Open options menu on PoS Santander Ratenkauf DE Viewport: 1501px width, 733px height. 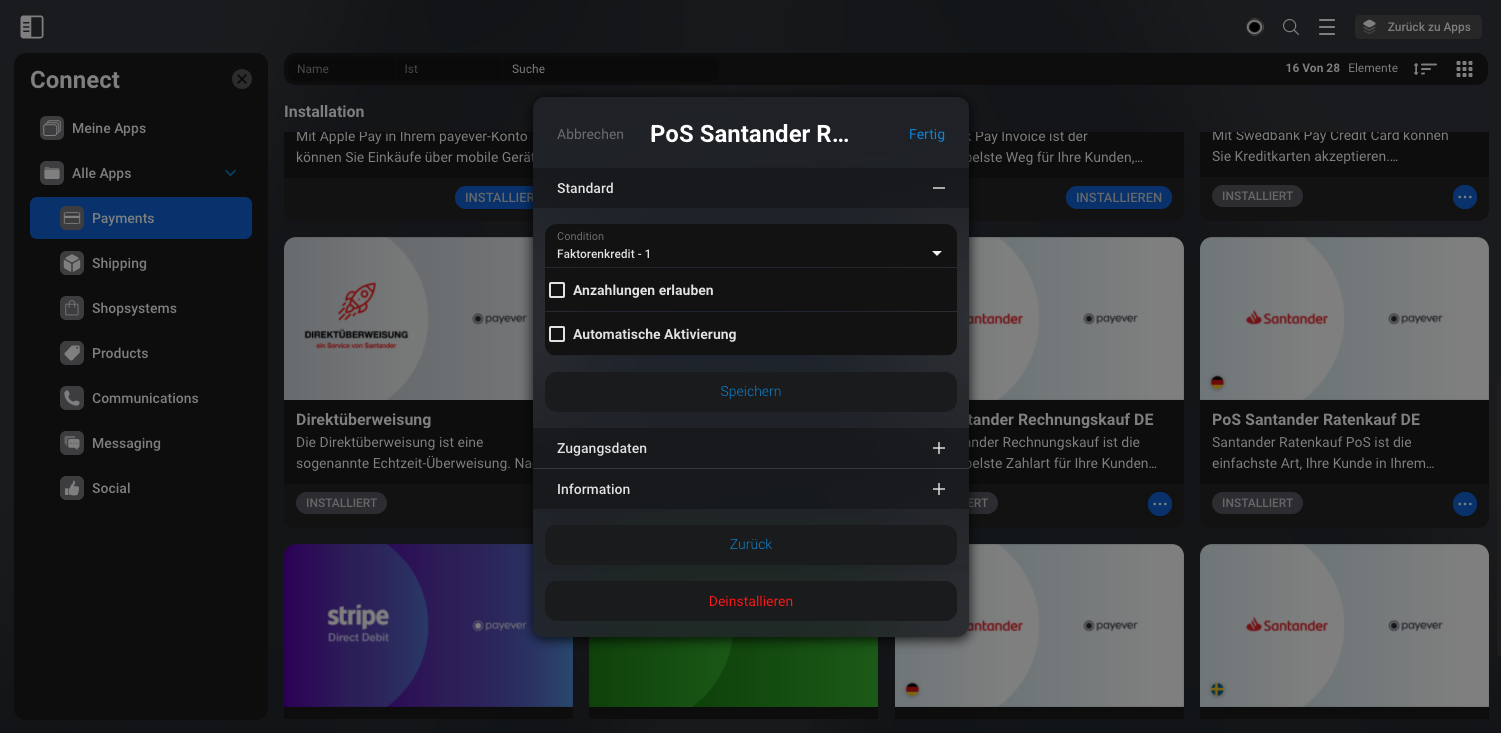click(1465, 504)
